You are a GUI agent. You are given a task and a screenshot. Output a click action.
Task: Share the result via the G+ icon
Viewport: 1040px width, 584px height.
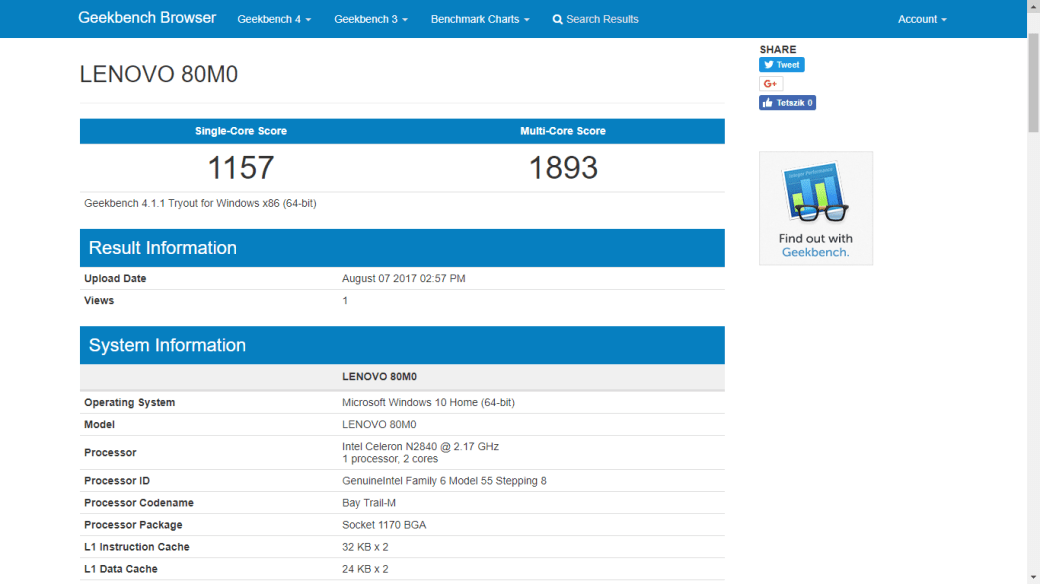tap(770, 83)
